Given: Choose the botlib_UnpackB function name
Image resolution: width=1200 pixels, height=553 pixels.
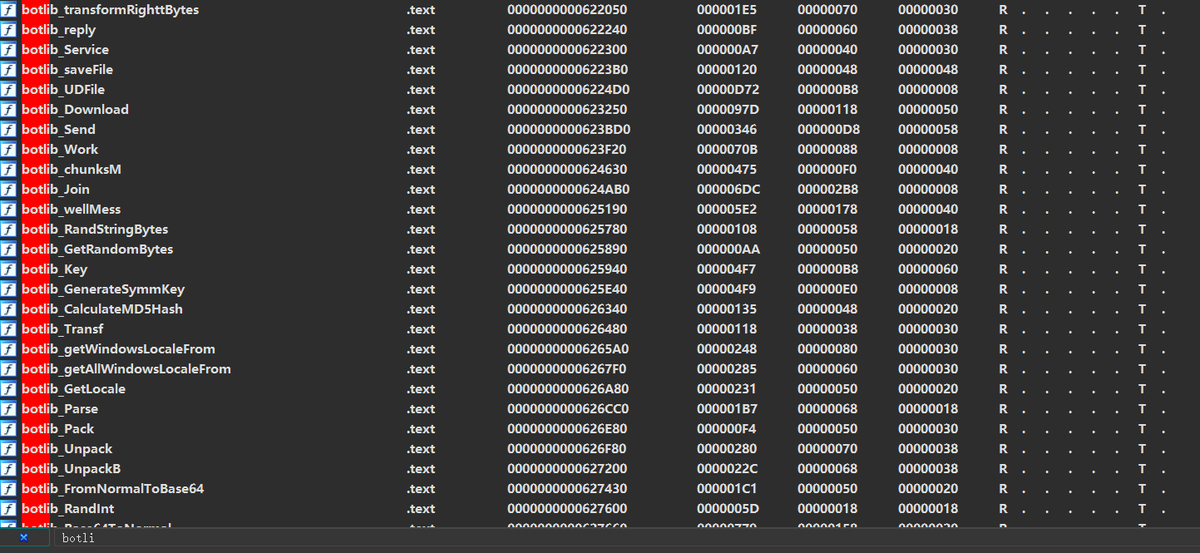Looking at the screenshot, I should [x=71, y=469].
